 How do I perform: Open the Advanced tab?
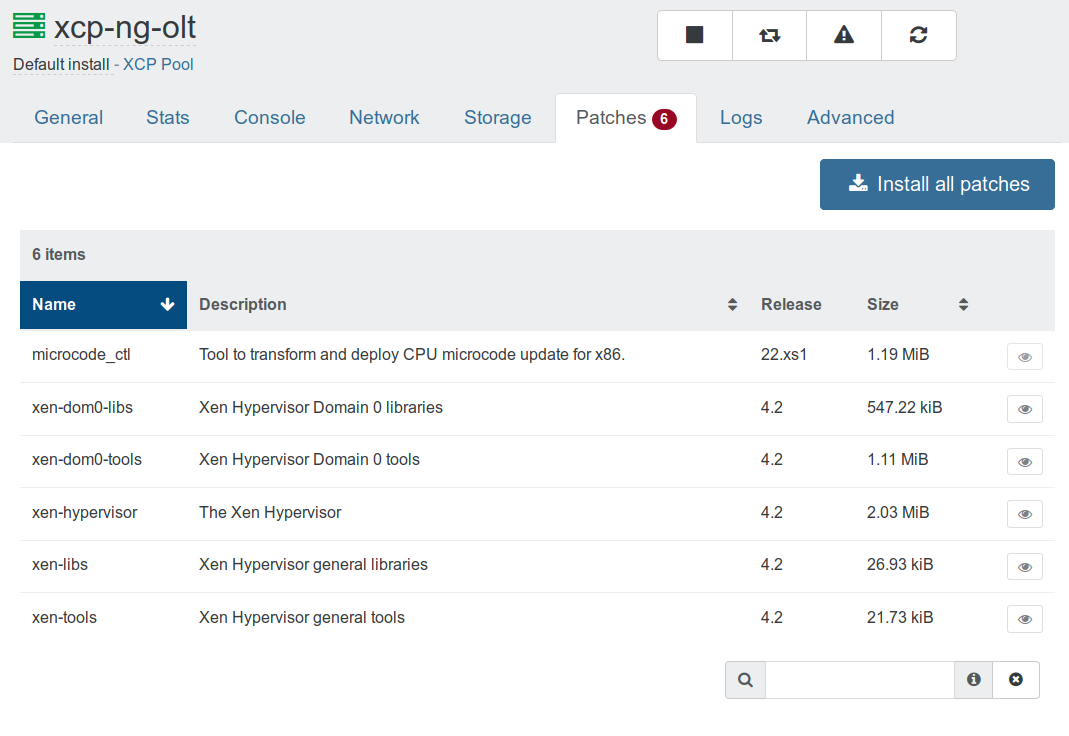click(x=851, y=118)
